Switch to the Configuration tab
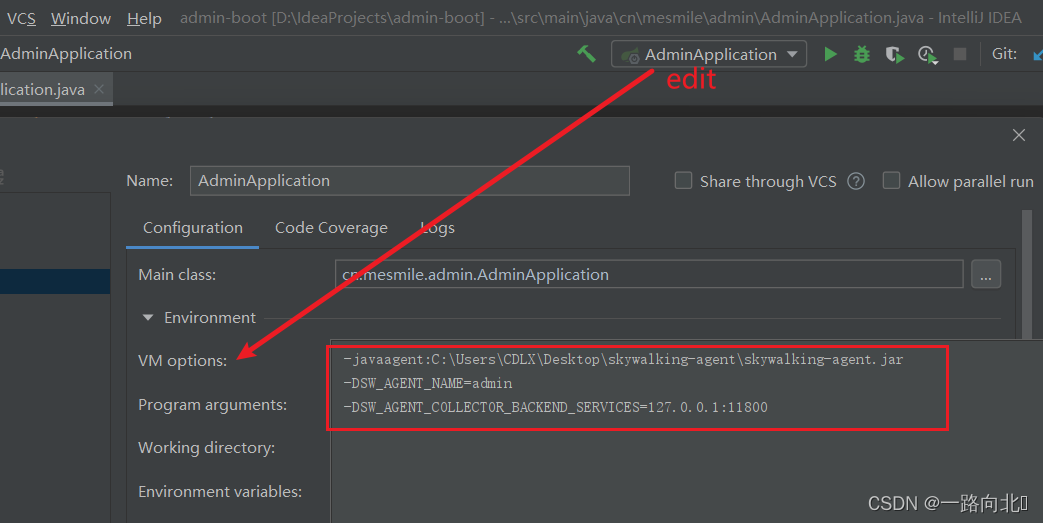Image resolution: width=1043 pixels, height=523 pixels. [193, 228]
